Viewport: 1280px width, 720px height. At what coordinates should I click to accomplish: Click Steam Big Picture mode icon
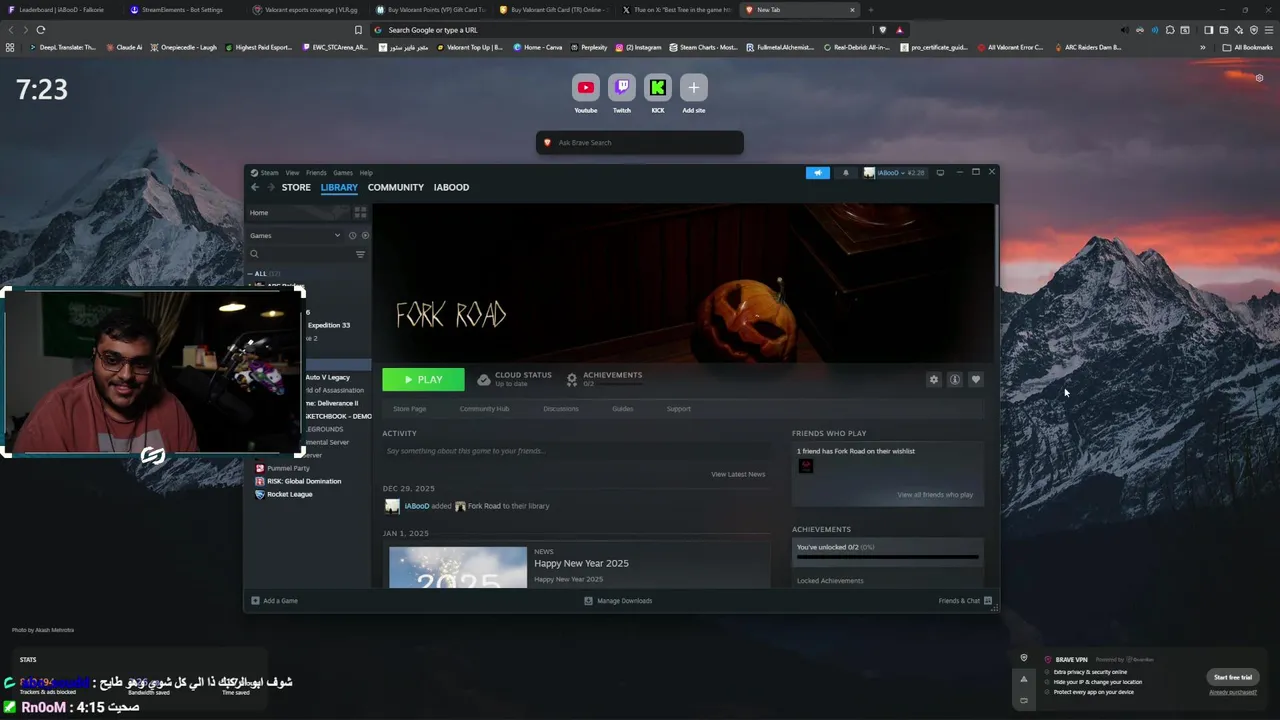pos(940,173)
